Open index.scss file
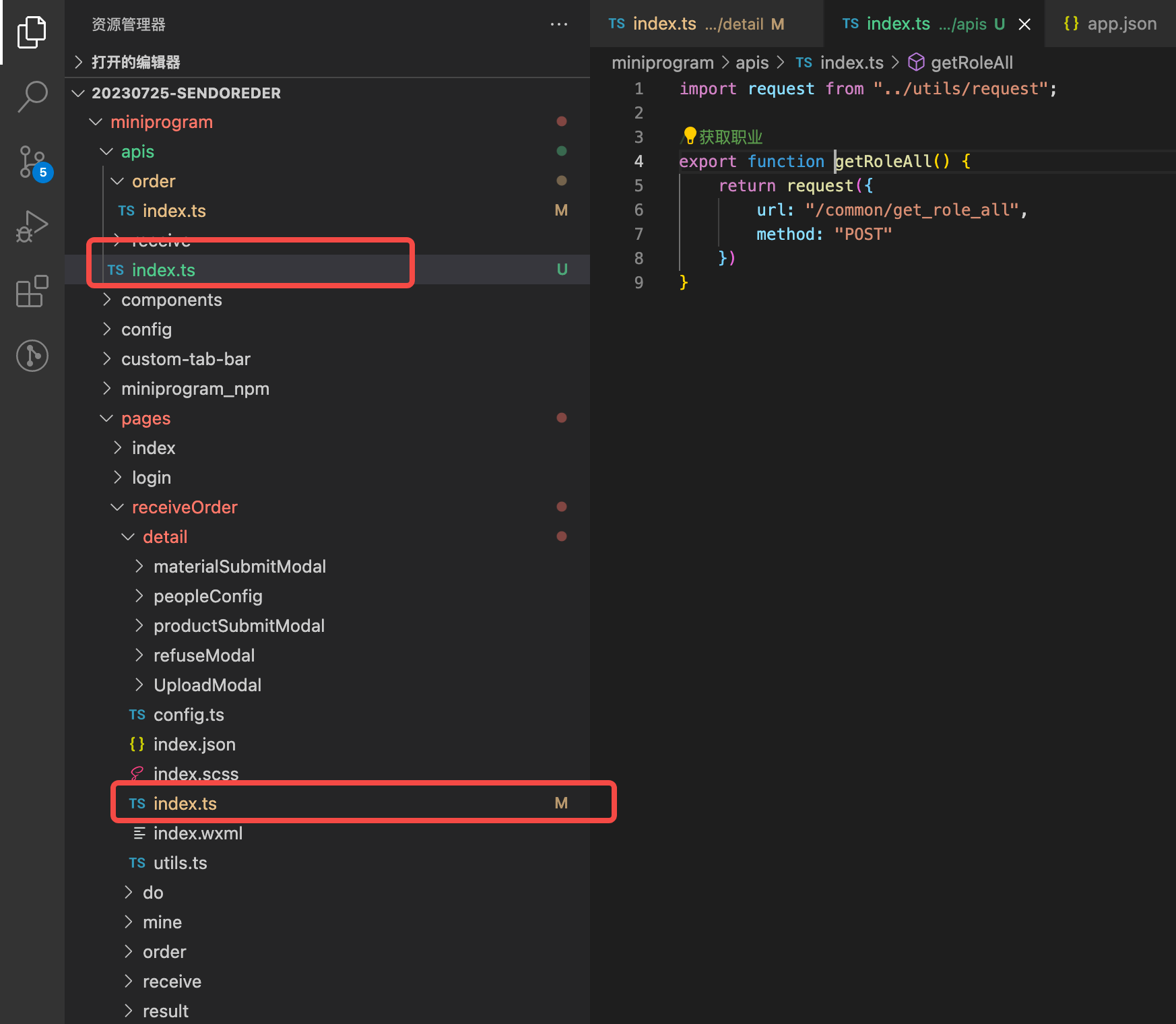Screen dimensions: 1176x1024 tap(327, 774)
